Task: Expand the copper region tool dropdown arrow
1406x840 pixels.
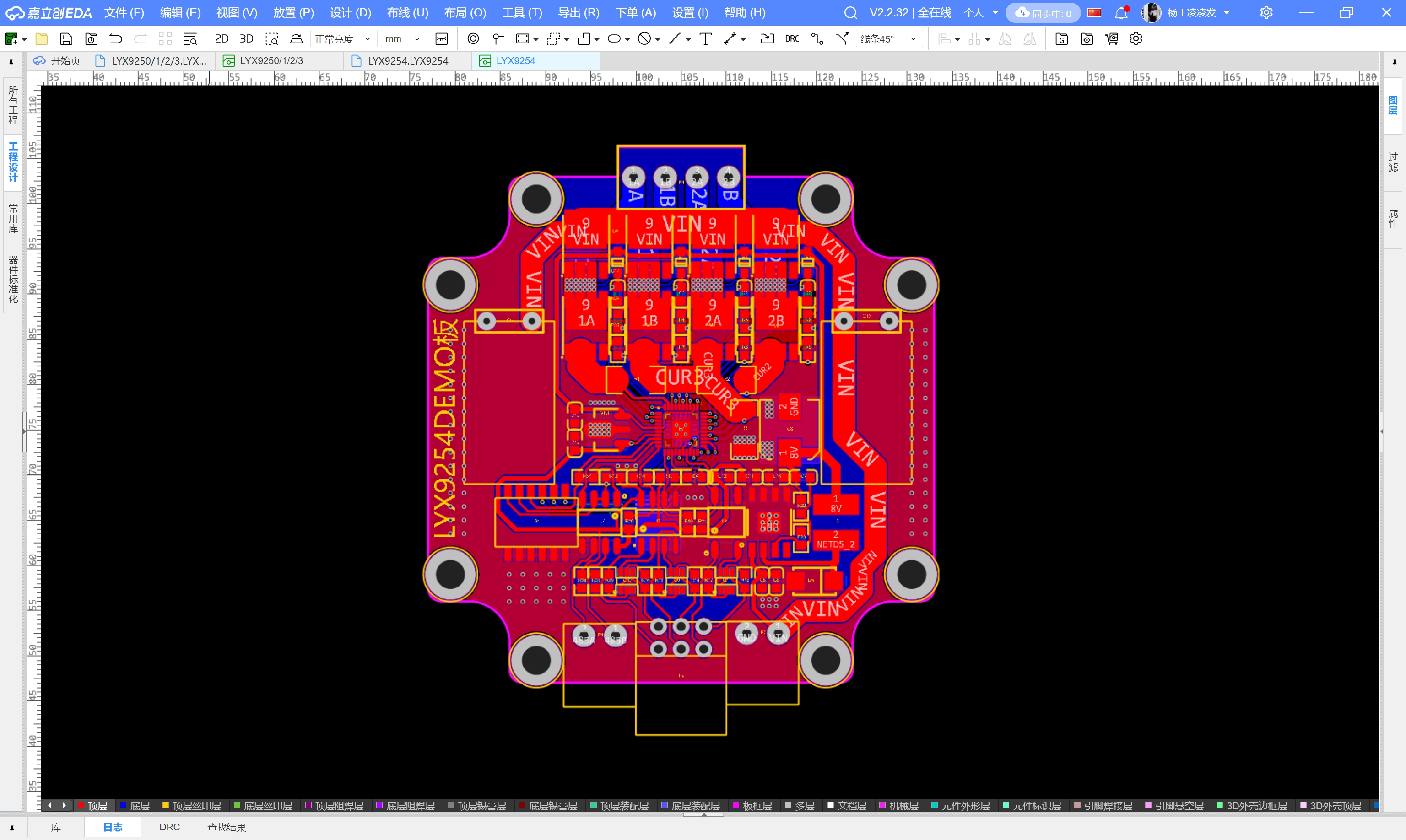Action: [x=535, y=39]
